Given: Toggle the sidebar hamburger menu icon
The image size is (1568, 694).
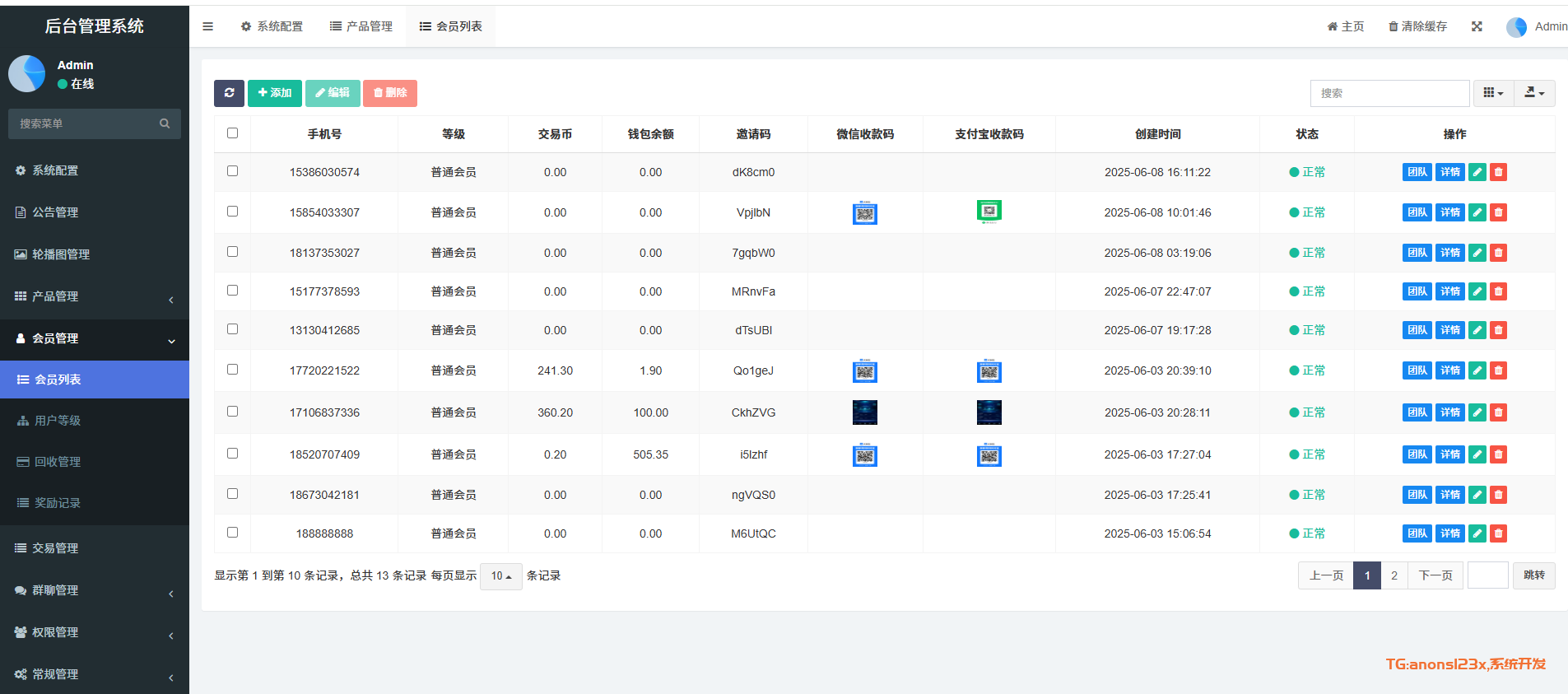Looking at the screenshot, I should pyautogui.click(x=208, y=26).
